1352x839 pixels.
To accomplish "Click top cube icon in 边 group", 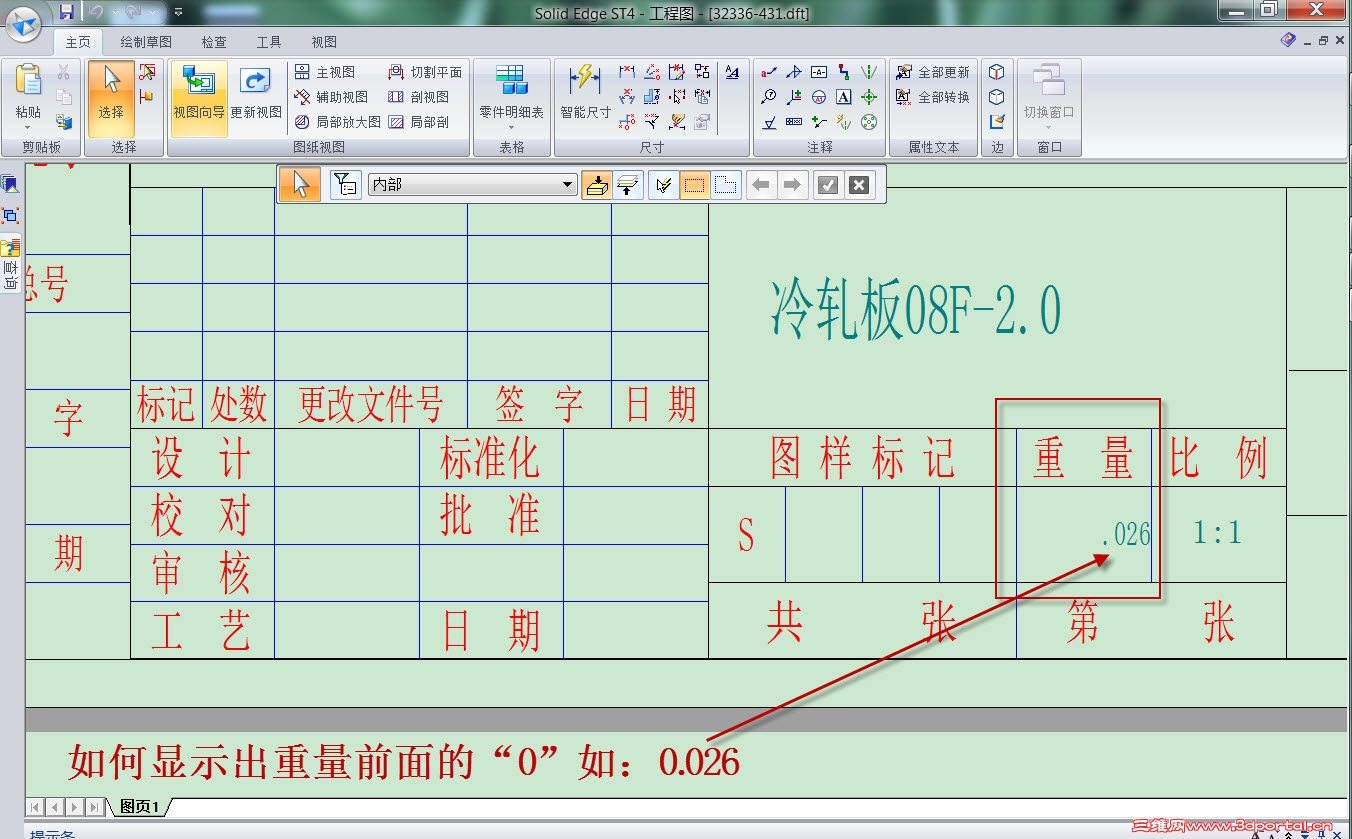I will (996, 72).
